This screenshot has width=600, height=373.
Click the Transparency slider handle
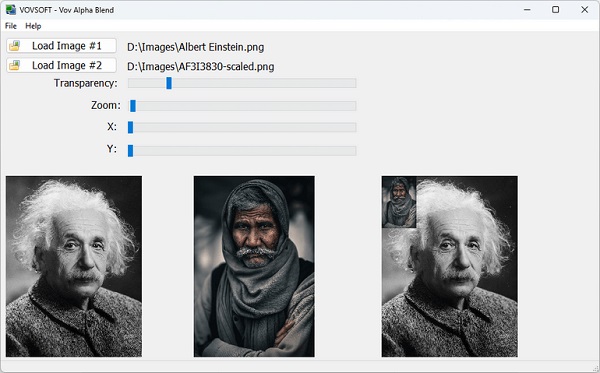(x=169, y=83)
